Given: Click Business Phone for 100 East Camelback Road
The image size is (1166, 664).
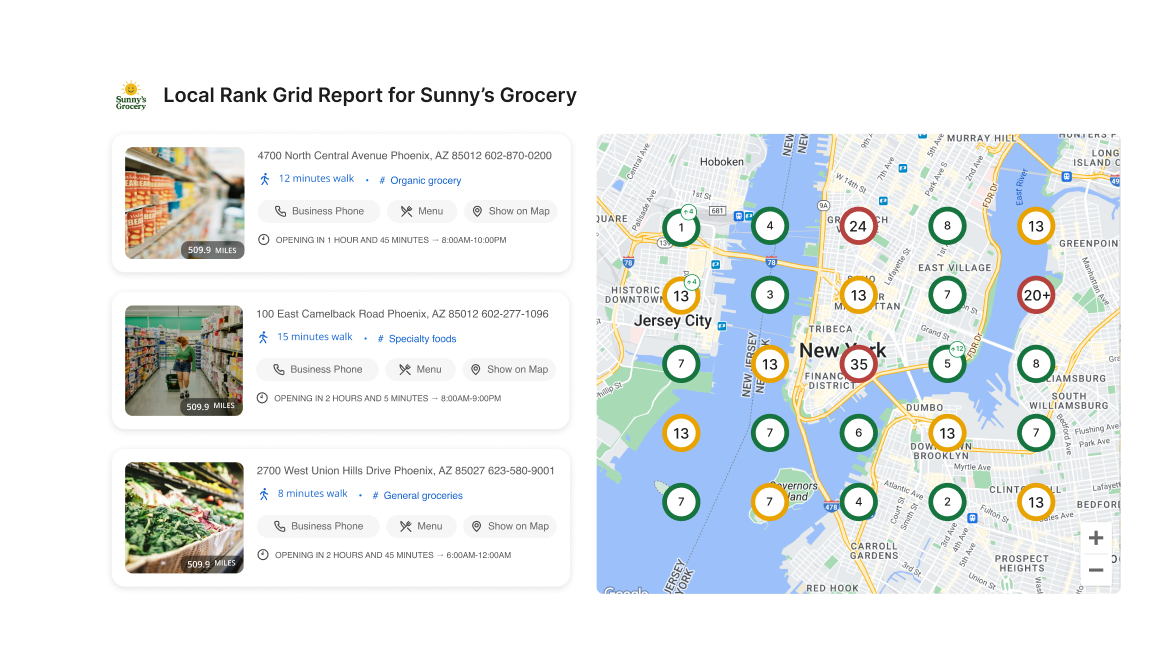Looking at the screenshot, I should pos(318,370).
